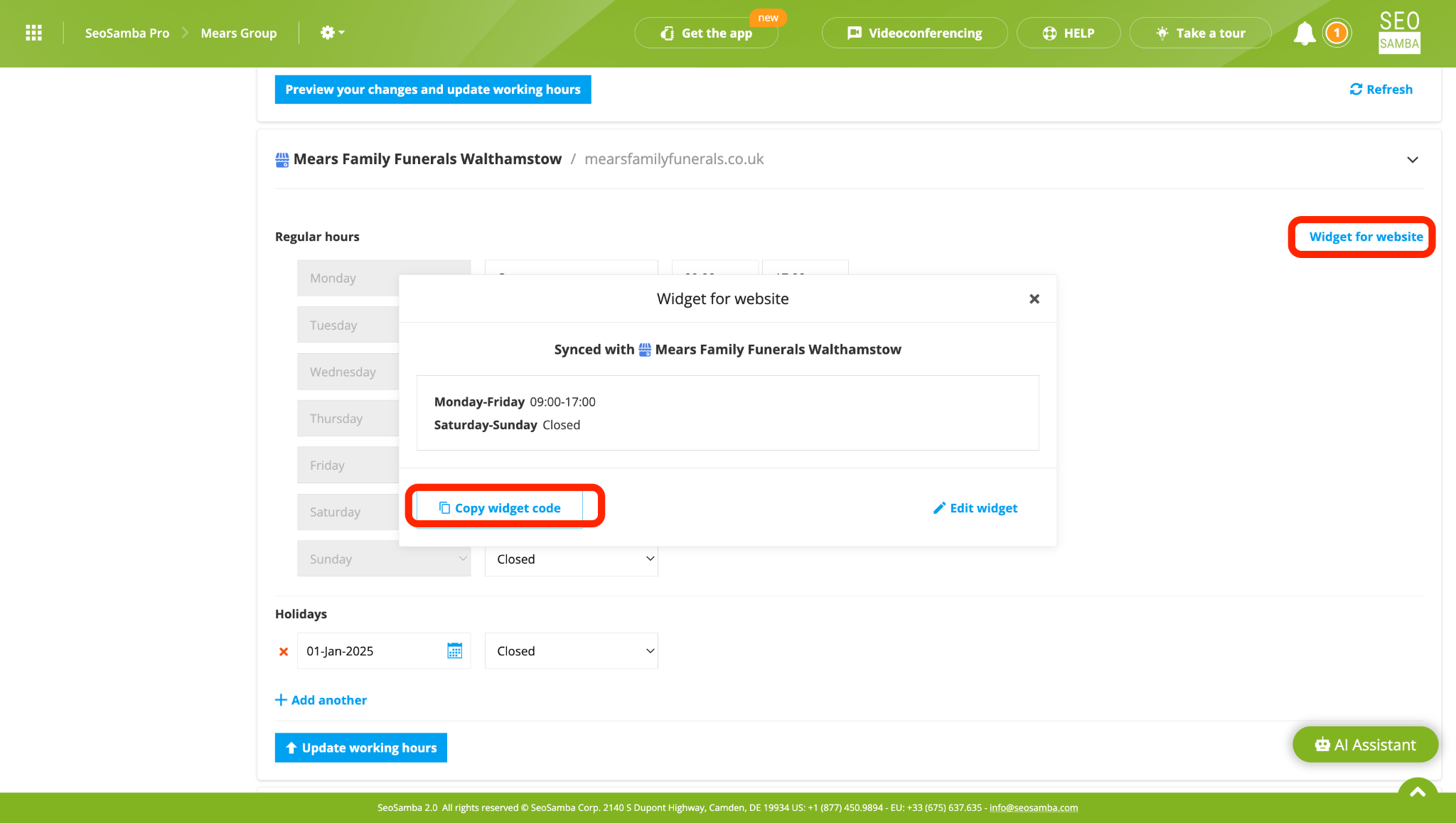Click the notification bell icon
1456x823 pixels.
[x=1304, y=33]
